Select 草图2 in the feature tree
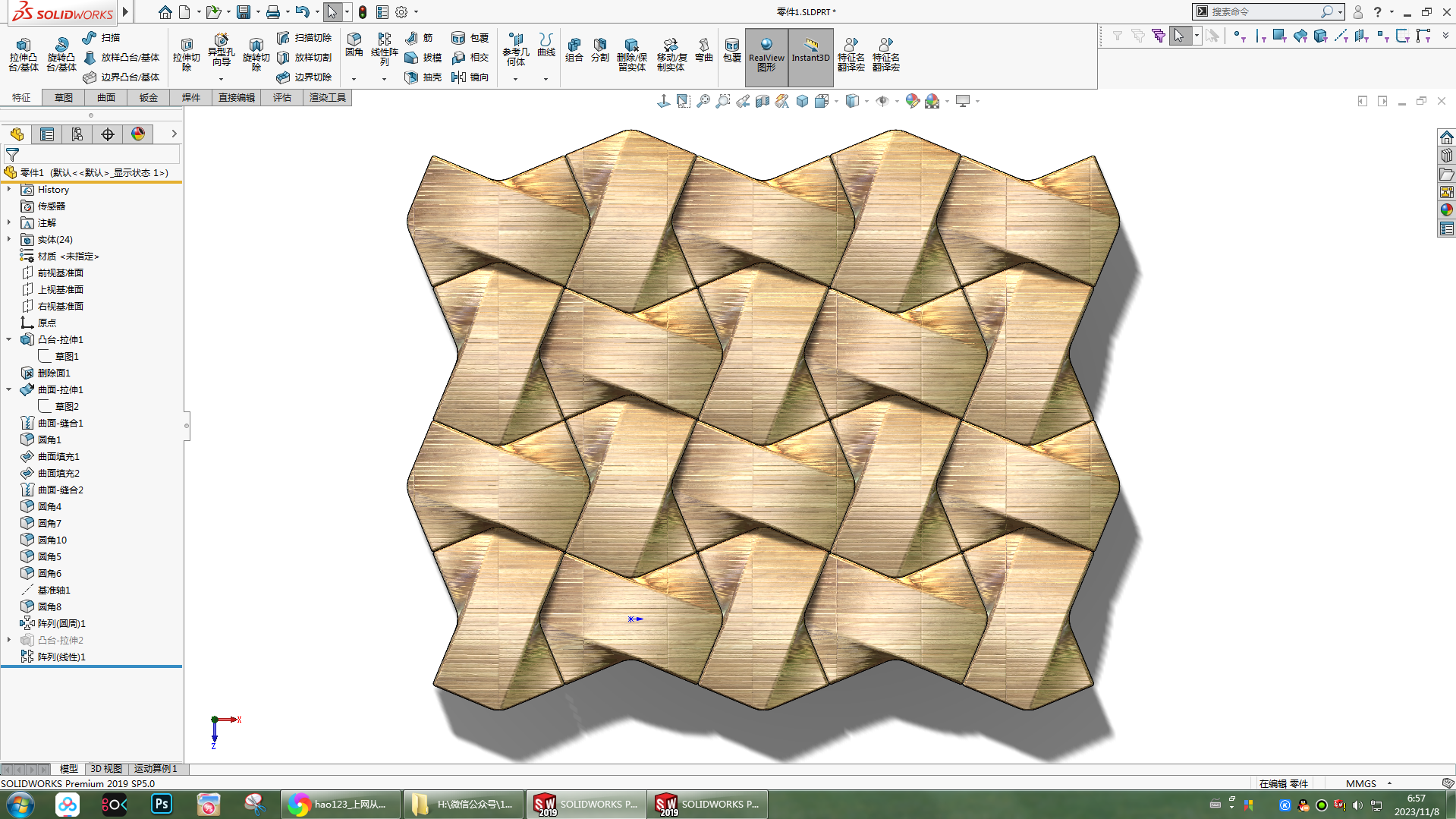1456x819 pixels. point(58,406)
